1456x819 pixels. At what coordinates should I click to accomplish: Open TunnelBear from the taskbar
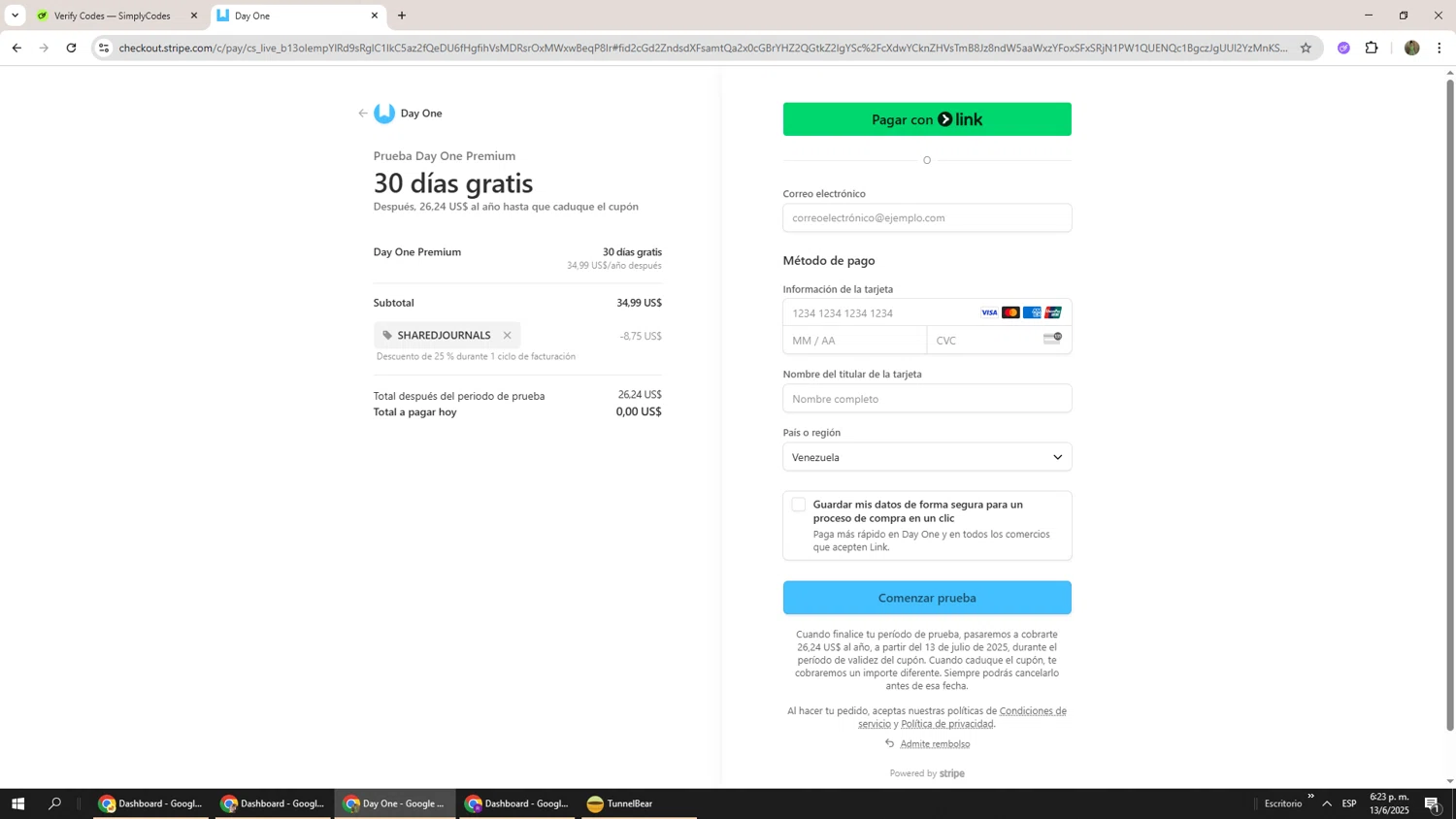coord(639,803)
